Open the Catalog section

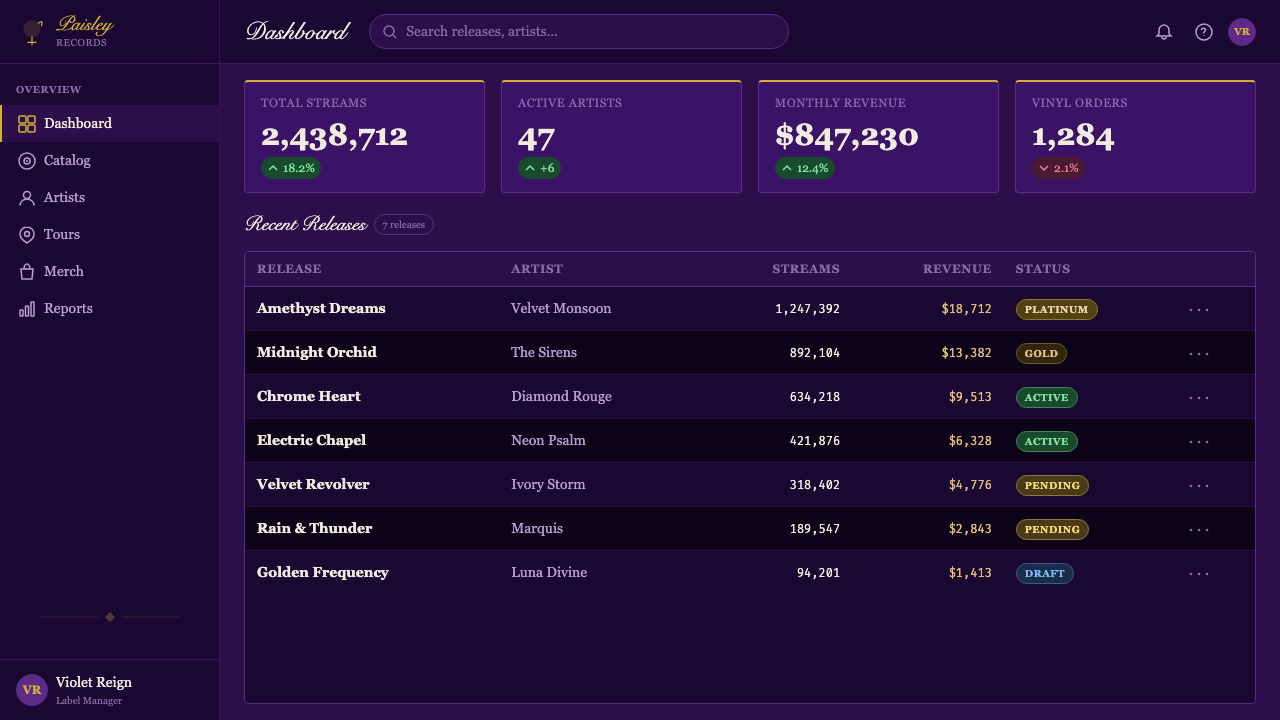(109, 160)
